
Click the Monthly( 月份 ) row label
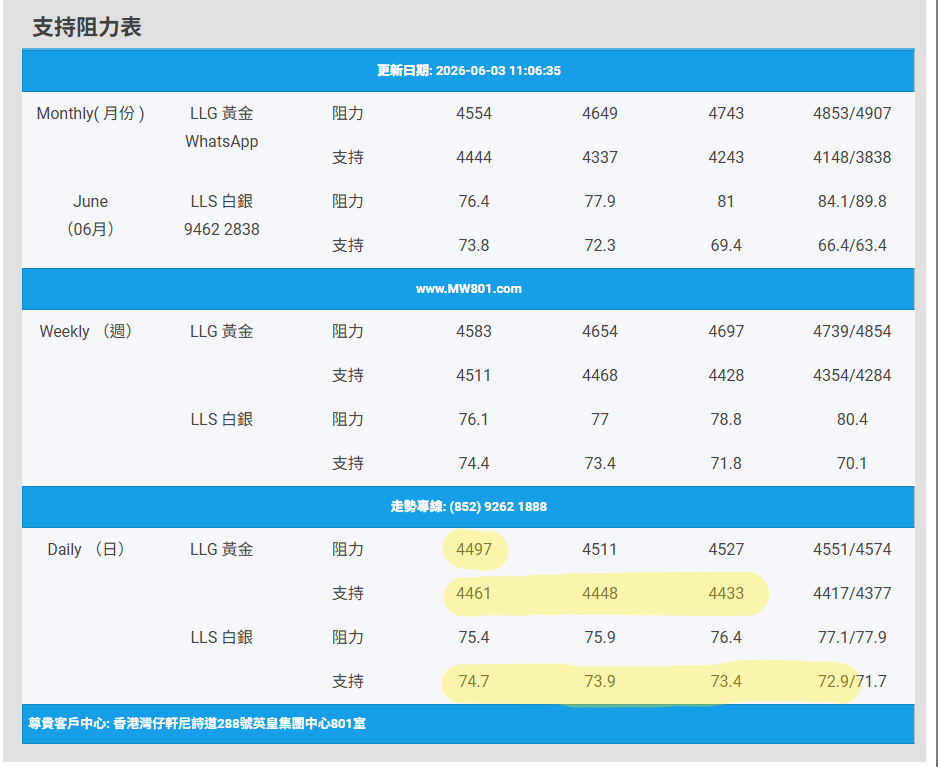tap(90, 114)
